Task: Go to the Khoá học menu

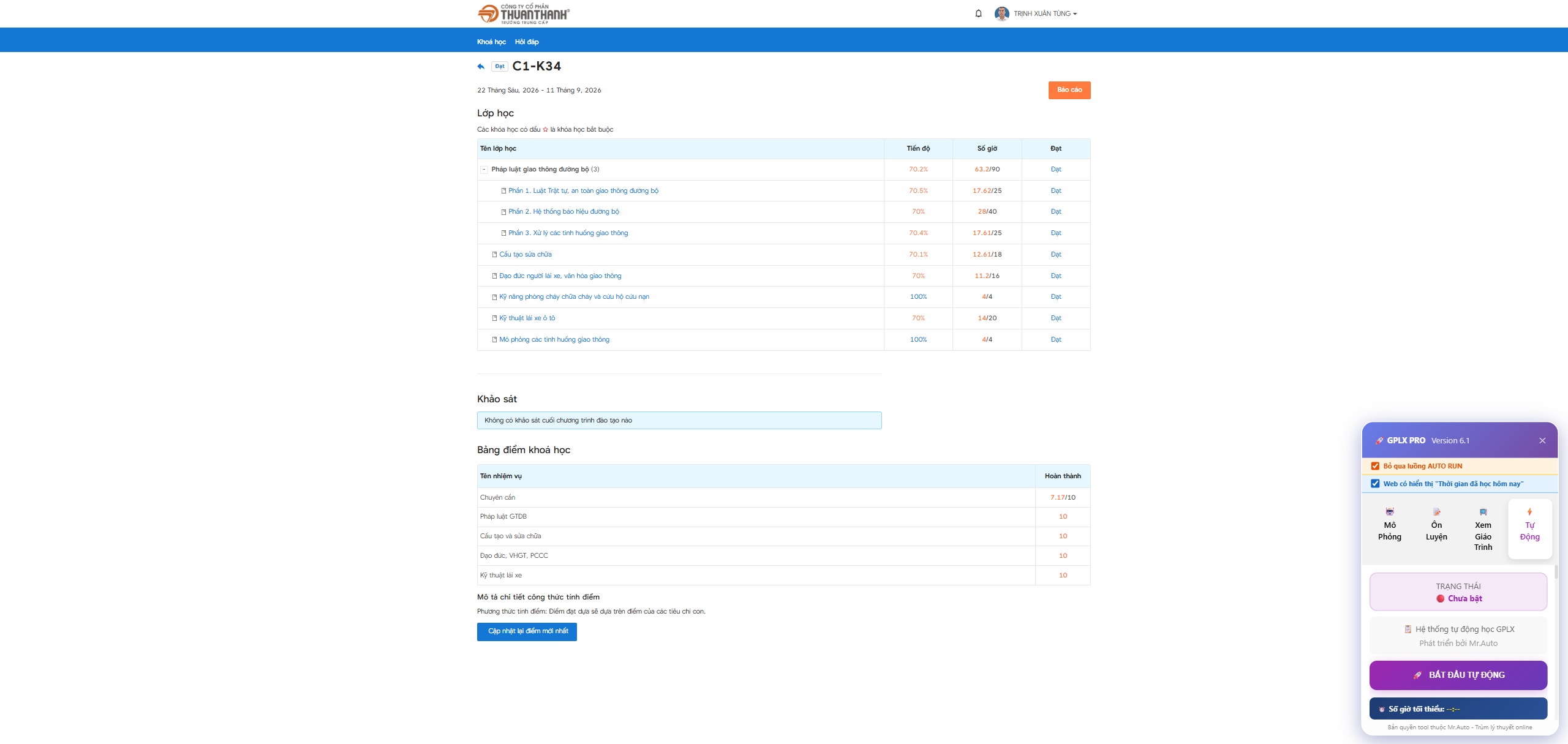Action: coord(491,42)
